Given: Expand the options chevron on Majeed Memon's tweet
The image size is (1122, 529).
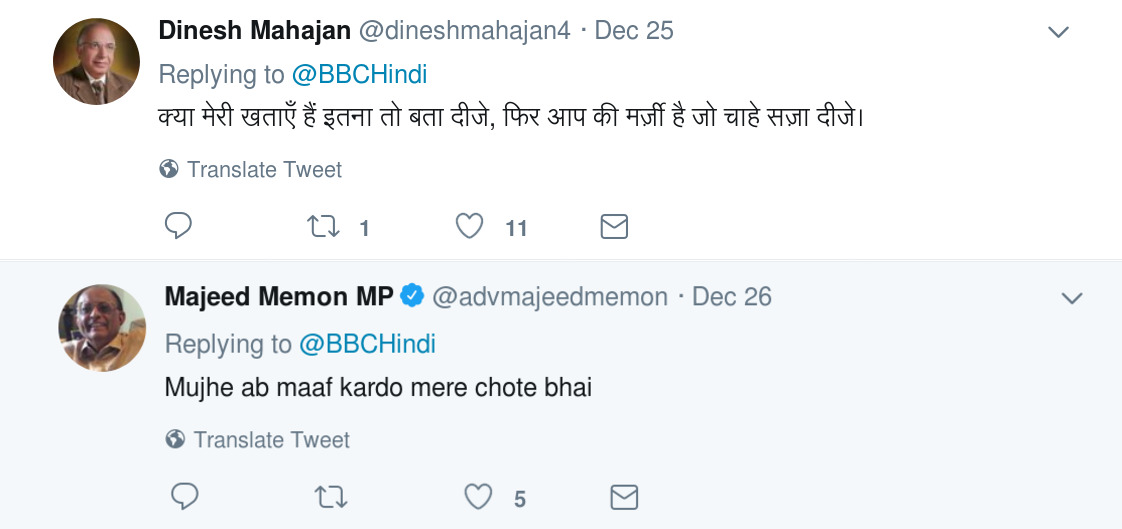Looking at the screenshot, I should coord(1072,299).
